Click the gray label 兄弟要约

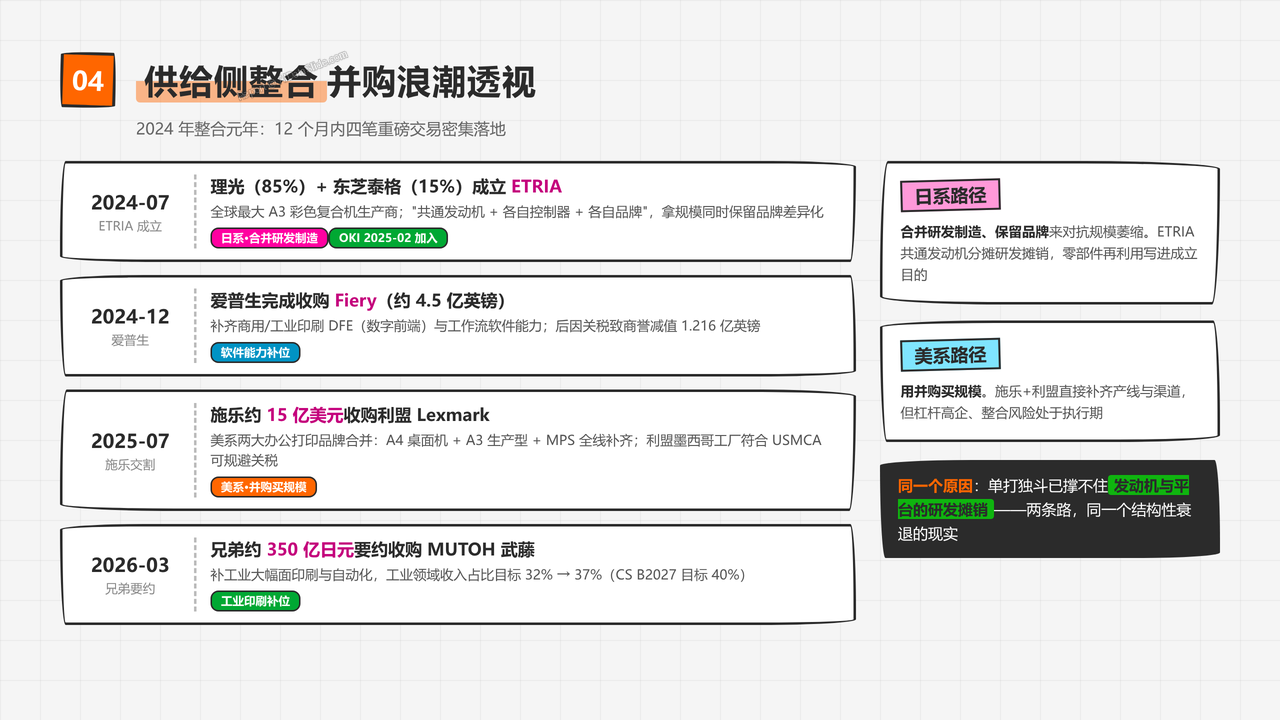click(130, 589)
